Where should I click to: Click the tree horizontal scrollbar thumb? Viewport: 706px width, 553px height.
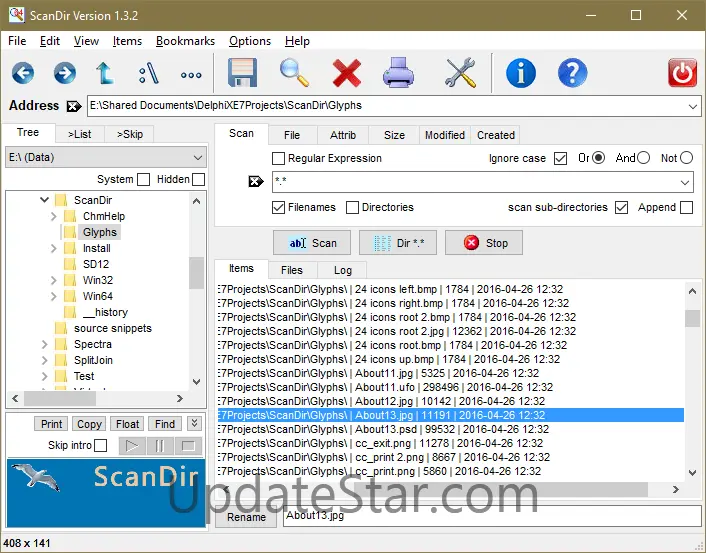tap(60, 399)
